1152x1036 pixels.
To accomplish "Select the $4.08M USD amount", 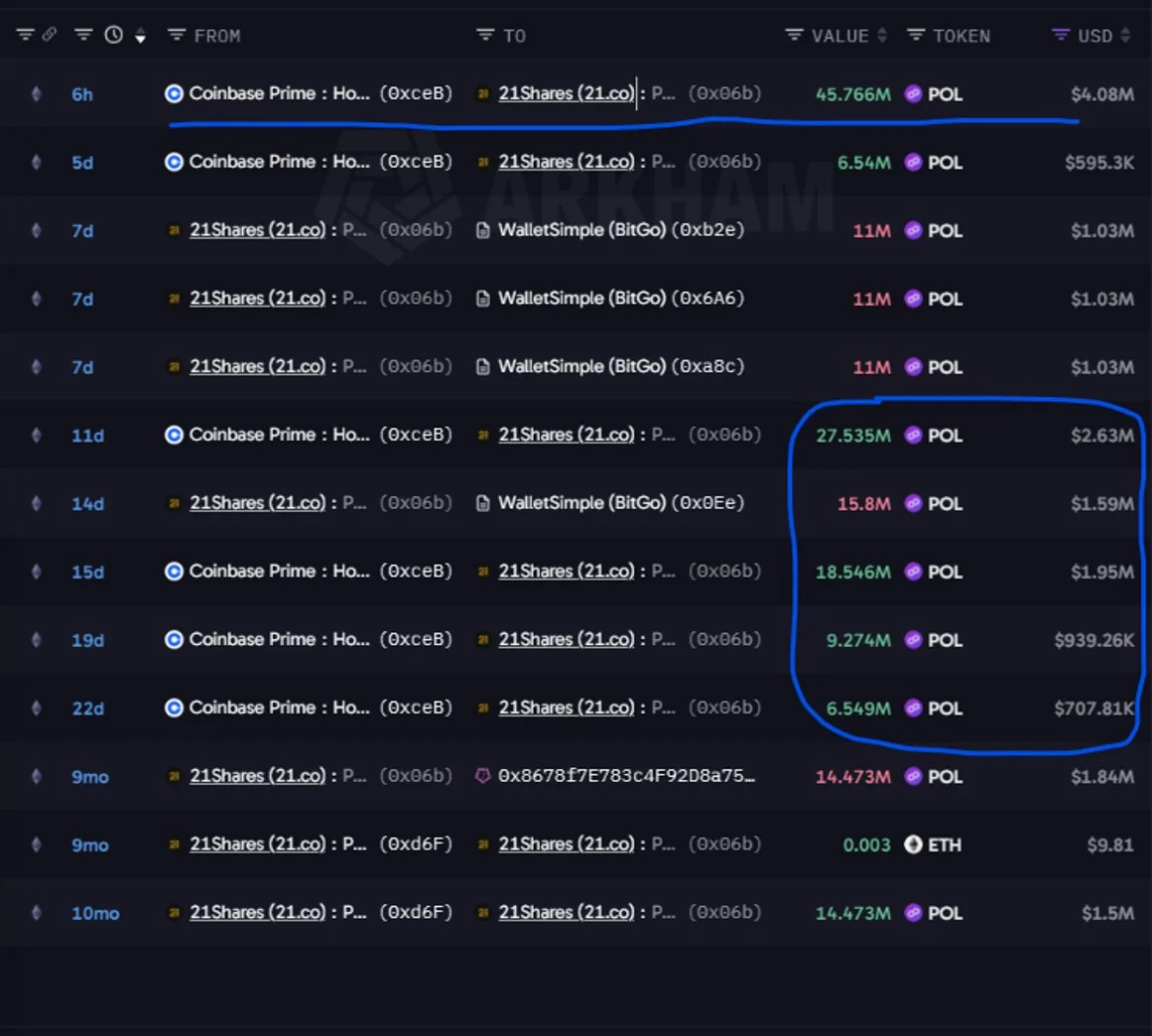I will click(x=1102, y=94).
